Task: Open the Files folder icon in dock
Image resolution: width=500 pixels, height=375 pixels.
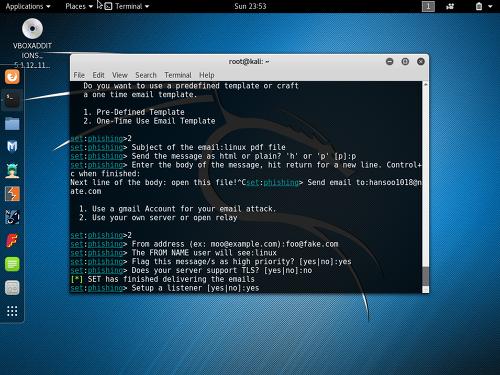Action: (x=12, y=124)
